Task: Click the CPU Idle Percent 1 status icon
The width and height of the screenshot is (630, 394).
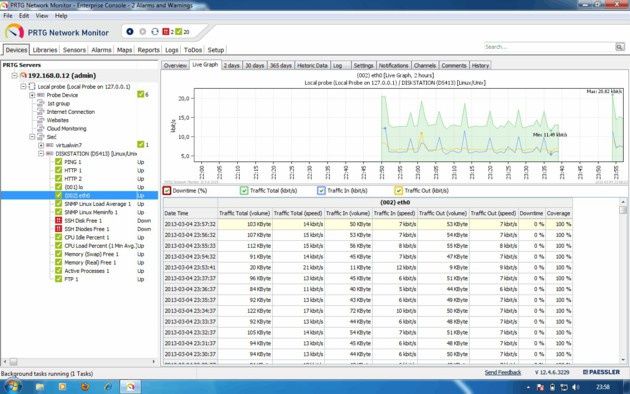Action: (59, 237)
